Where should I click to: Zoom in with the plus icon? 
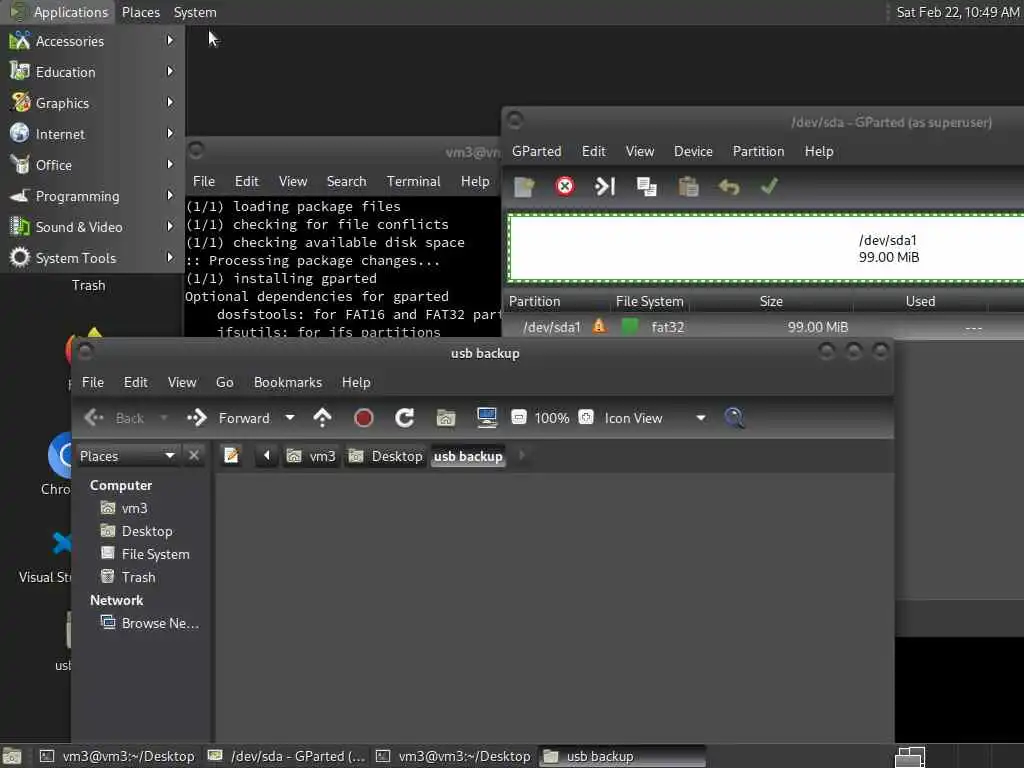click(586, 417)
